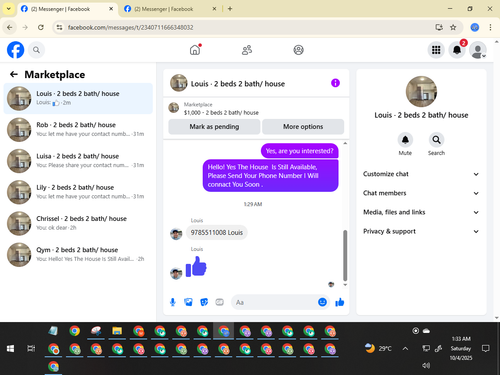Search in conversation using the magnifier icon
Image resolution: width=500 pixels, height=375 pixels.
click(436, 140)
